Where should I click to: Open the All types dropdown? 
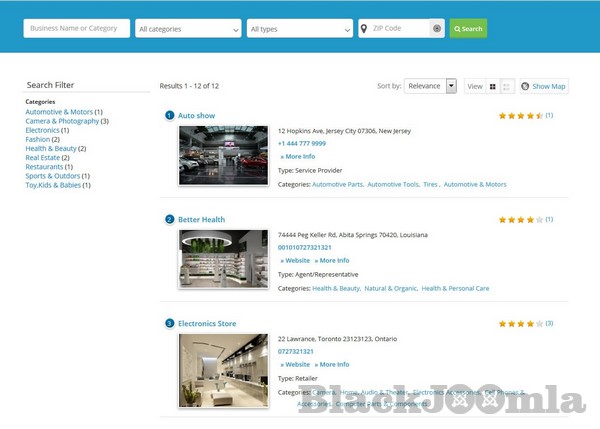(300, 29)
